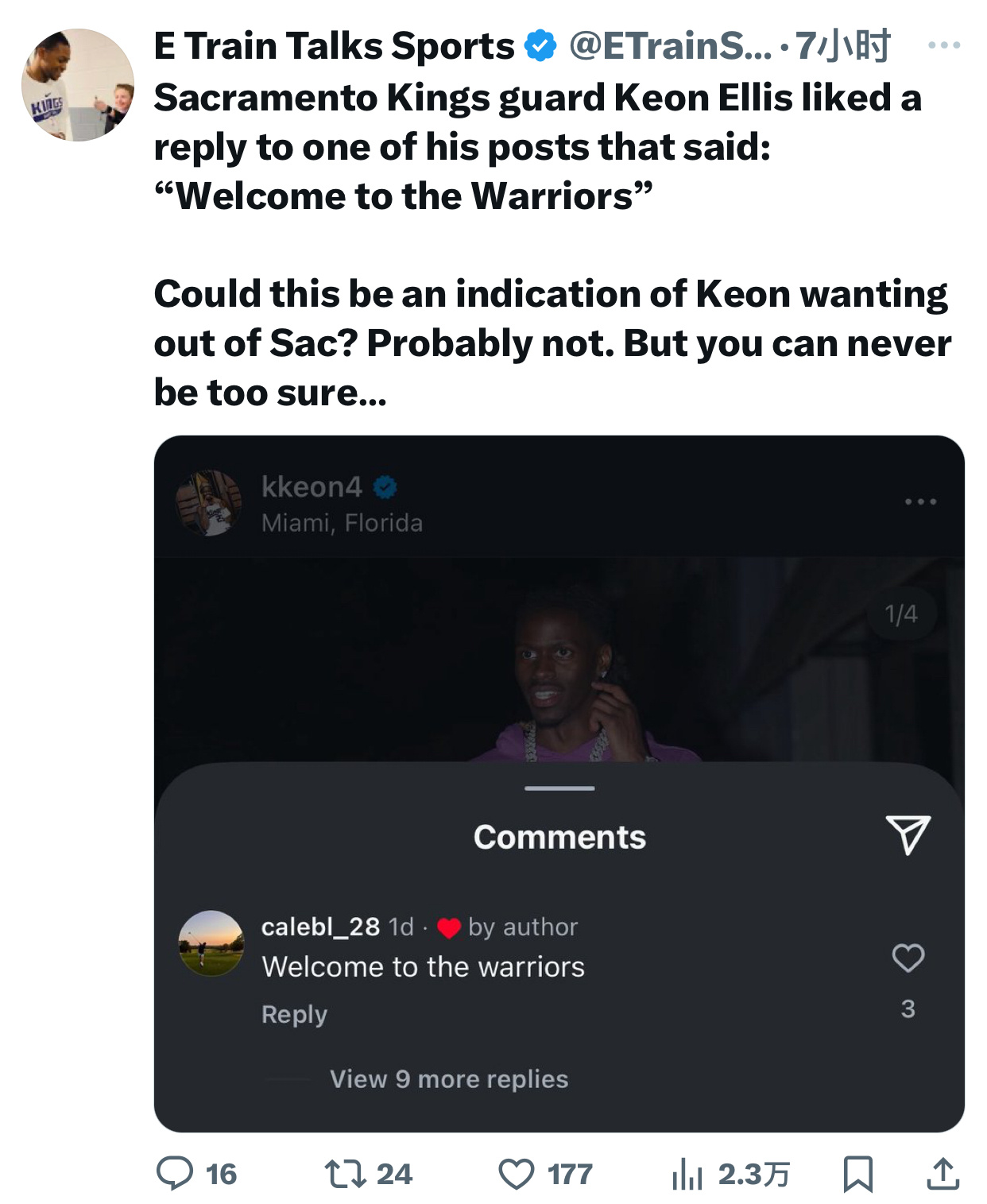The width and height of the screenshot is (987, 1204).
Task: Tap the 1/4 image counter badge
Action: point(901,614)
